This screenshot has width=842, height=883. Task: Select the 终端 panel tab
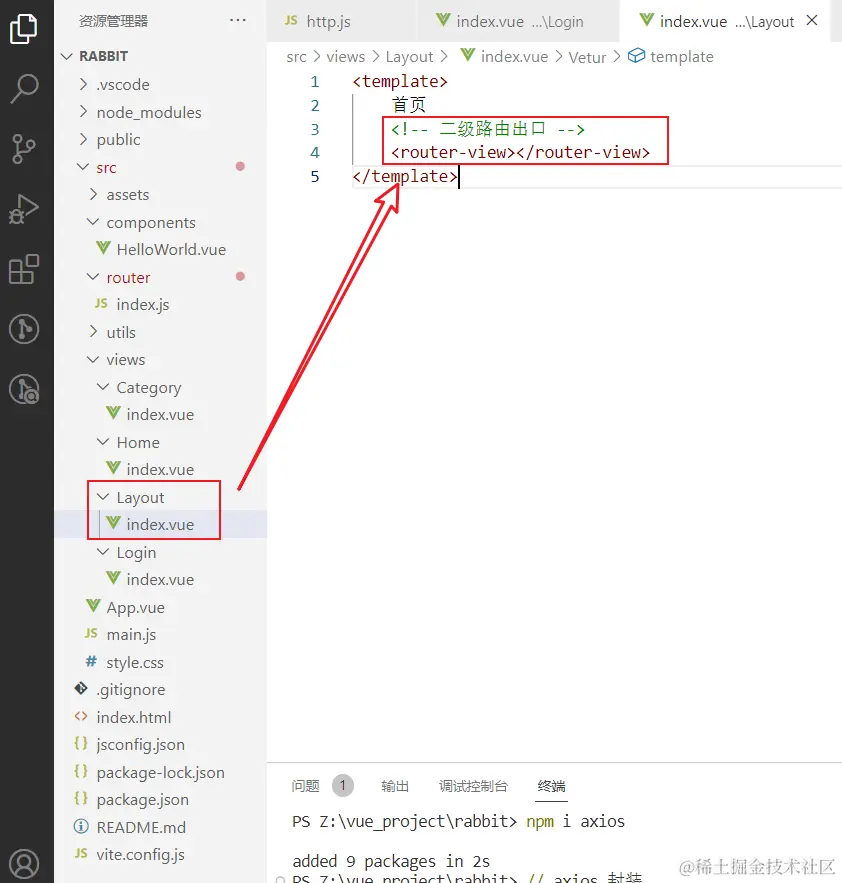click(x=551, y=786)
